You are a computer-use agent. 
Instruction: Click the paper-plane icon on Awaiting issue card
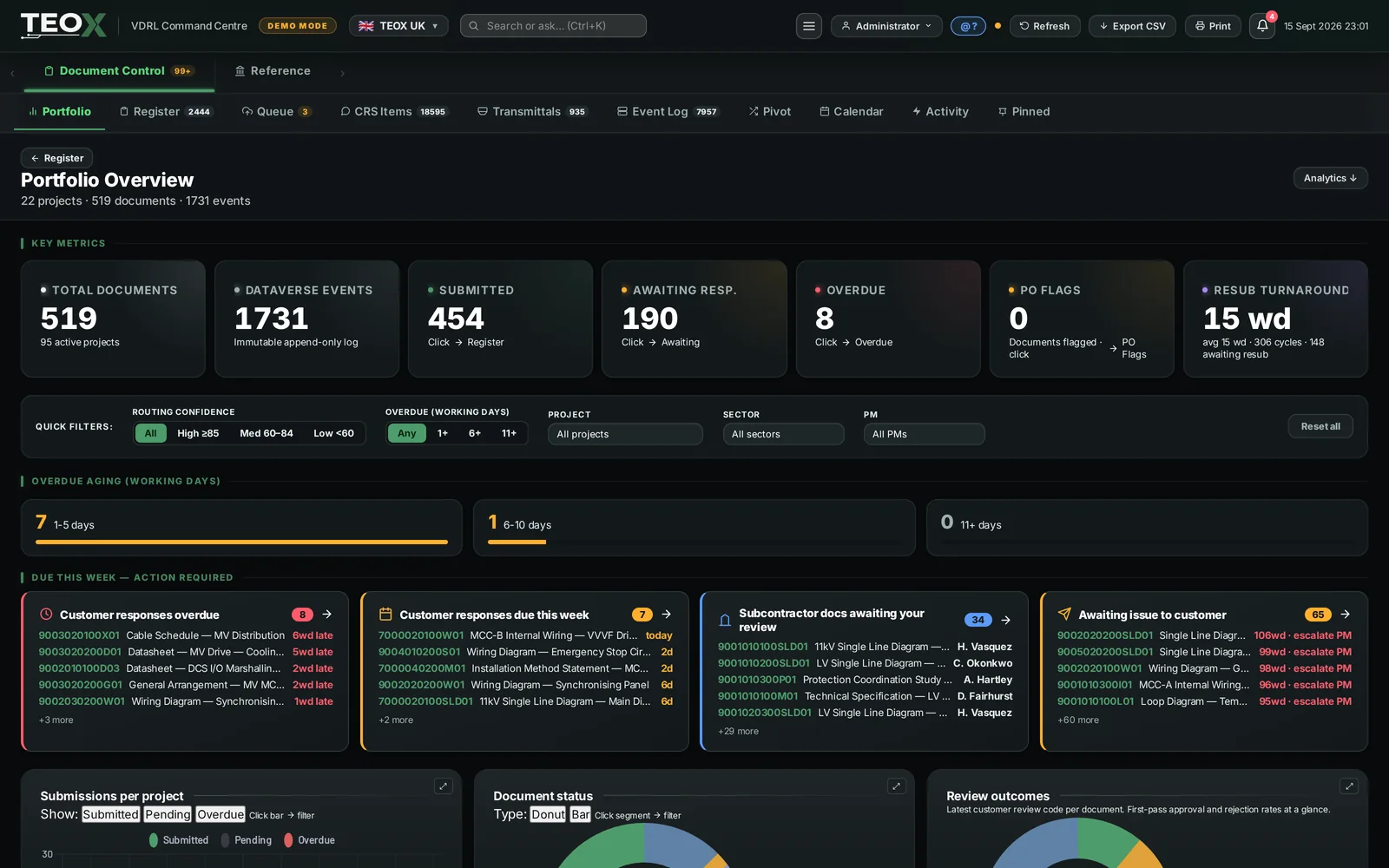coord(1064,614)
